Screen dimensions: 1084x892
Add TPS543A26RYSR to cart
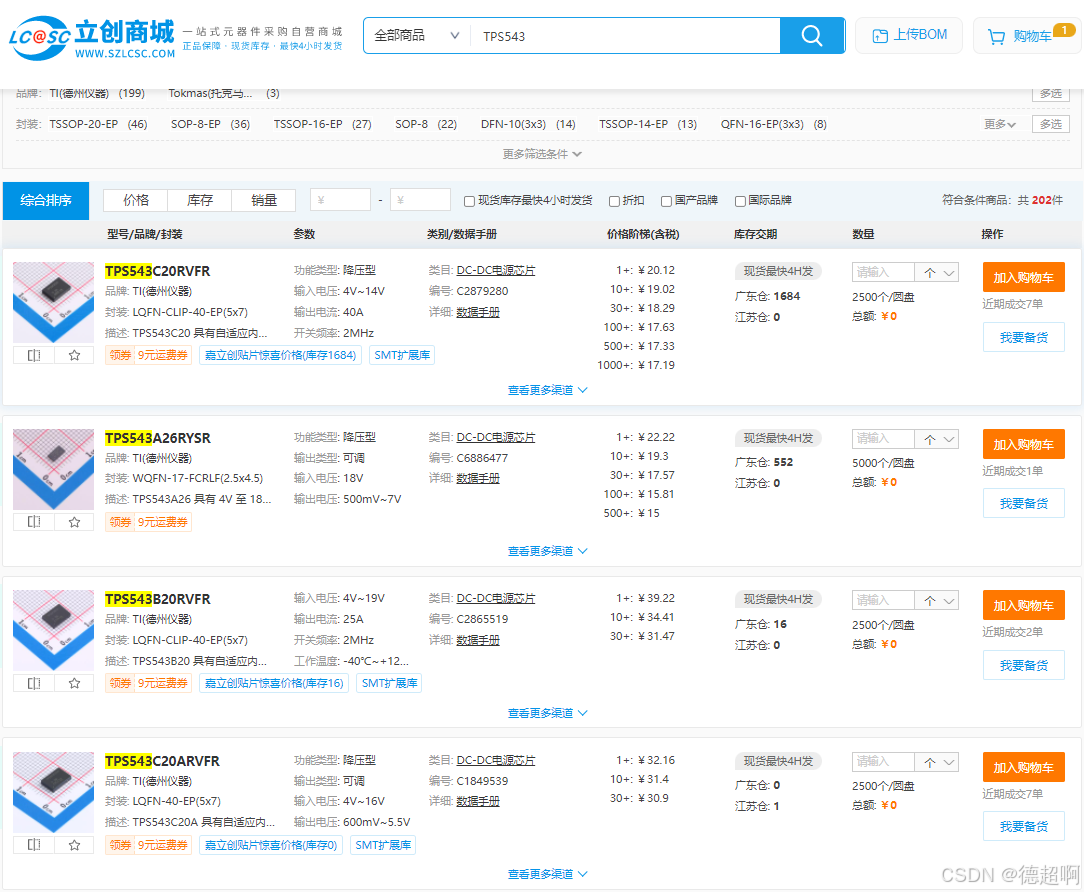tap(1023, 445)
